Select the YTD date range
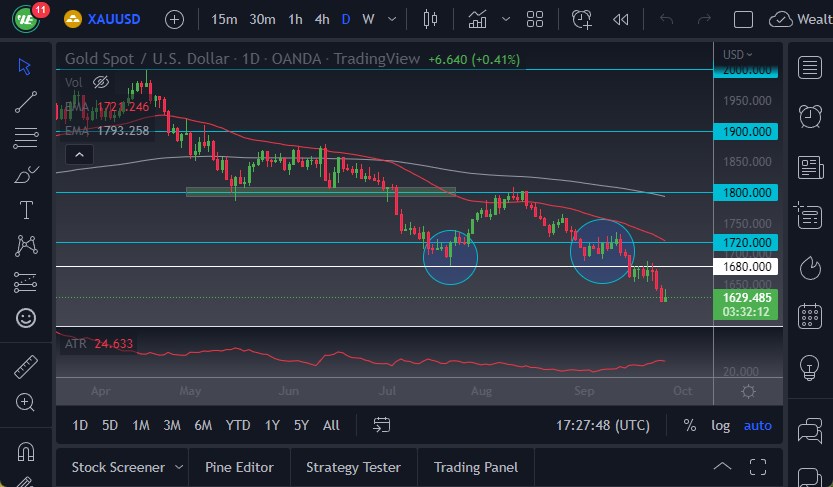This screenshot has width=833, height=487. point(237,425)
